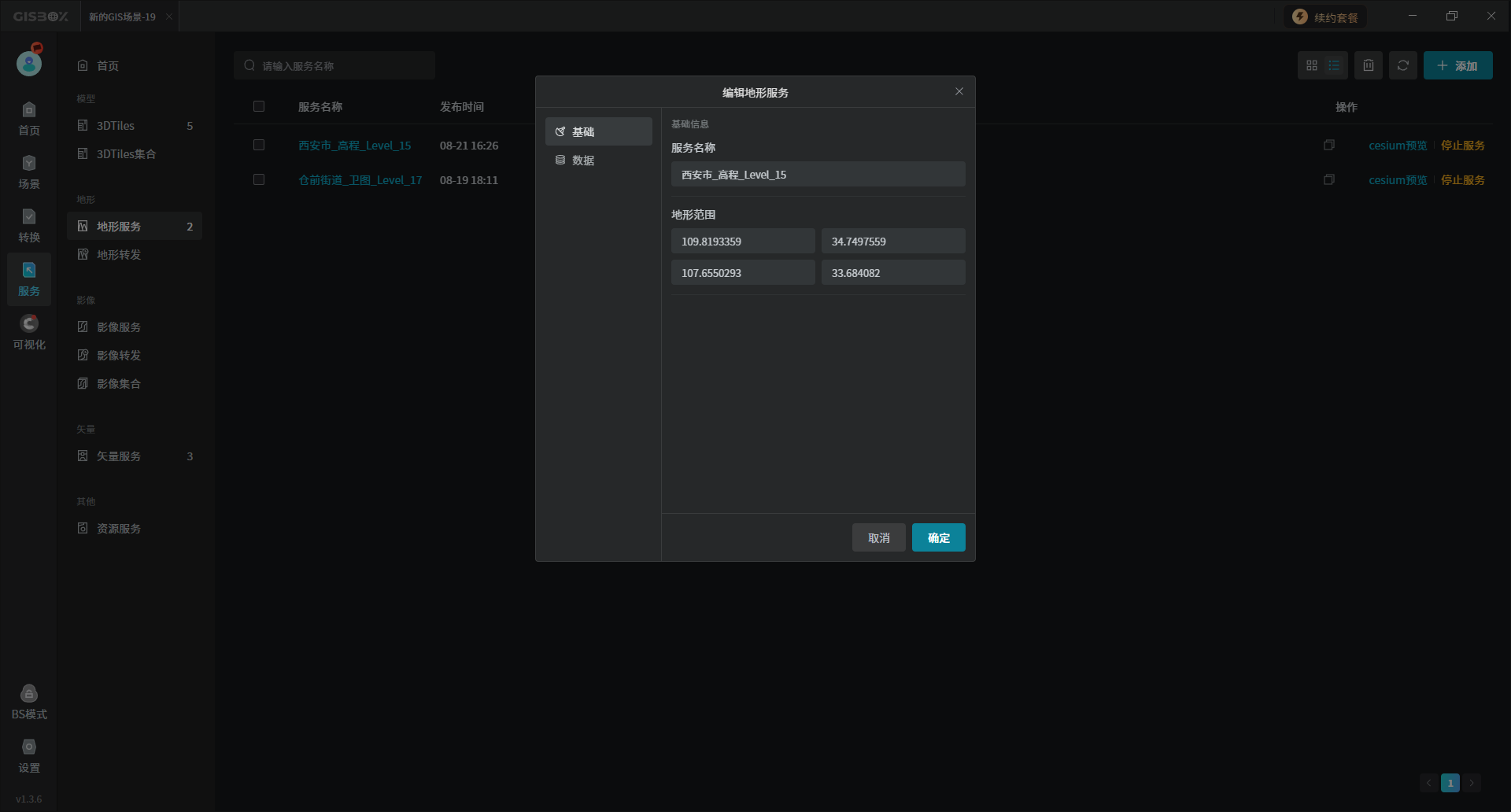The height and width of the screenshot is (812, 1511).
Task: Open 影像服务 in the navigation menu
Action: [x=119, y=327]
